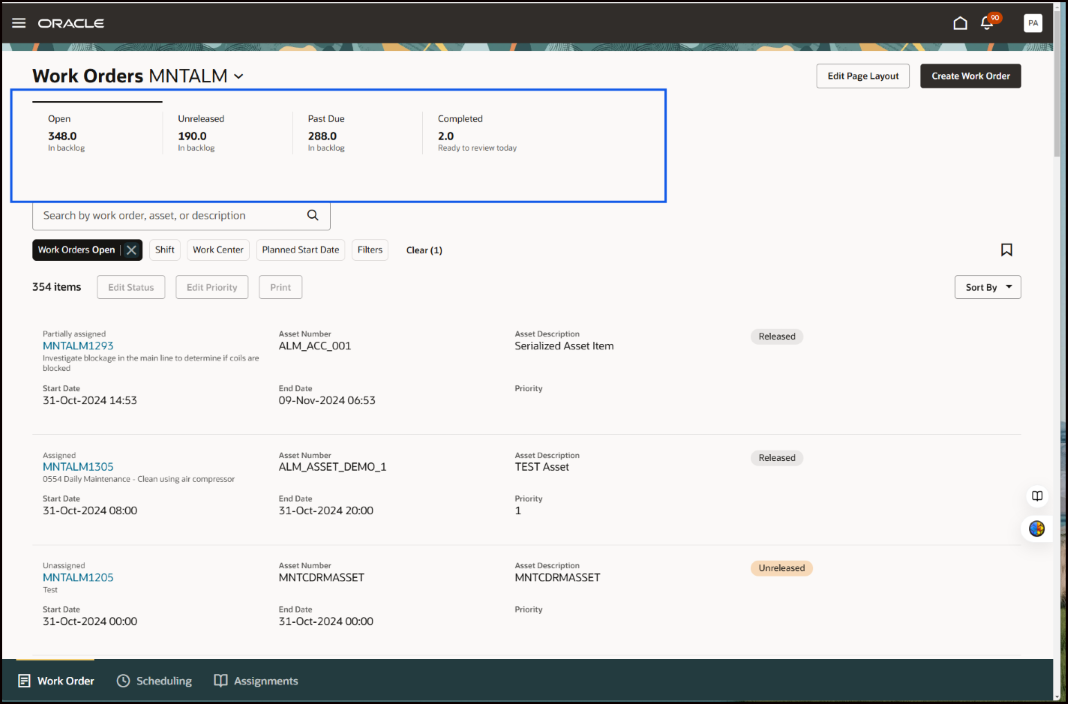Open notifications bell

pos(987,22)
